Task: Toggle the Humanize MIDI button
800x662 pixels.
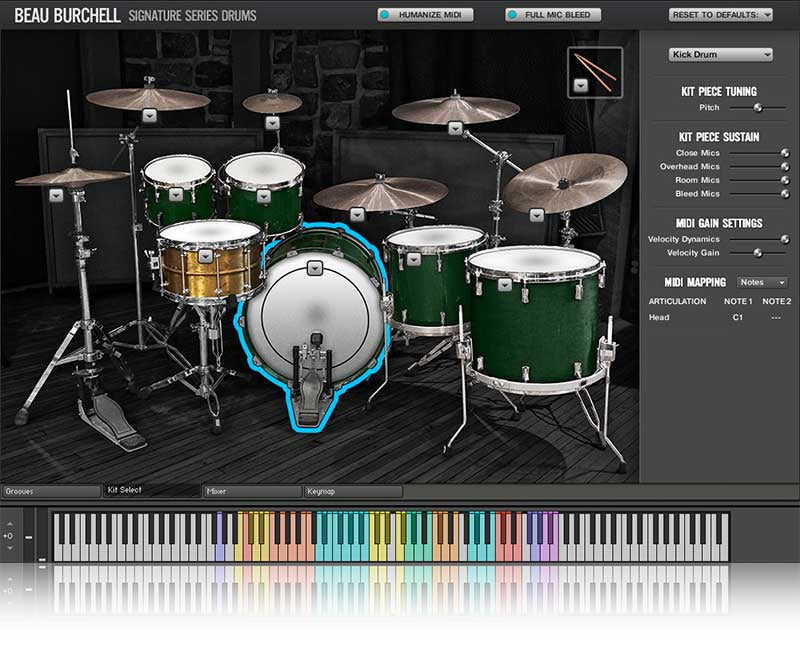Action: pos(425,15)
